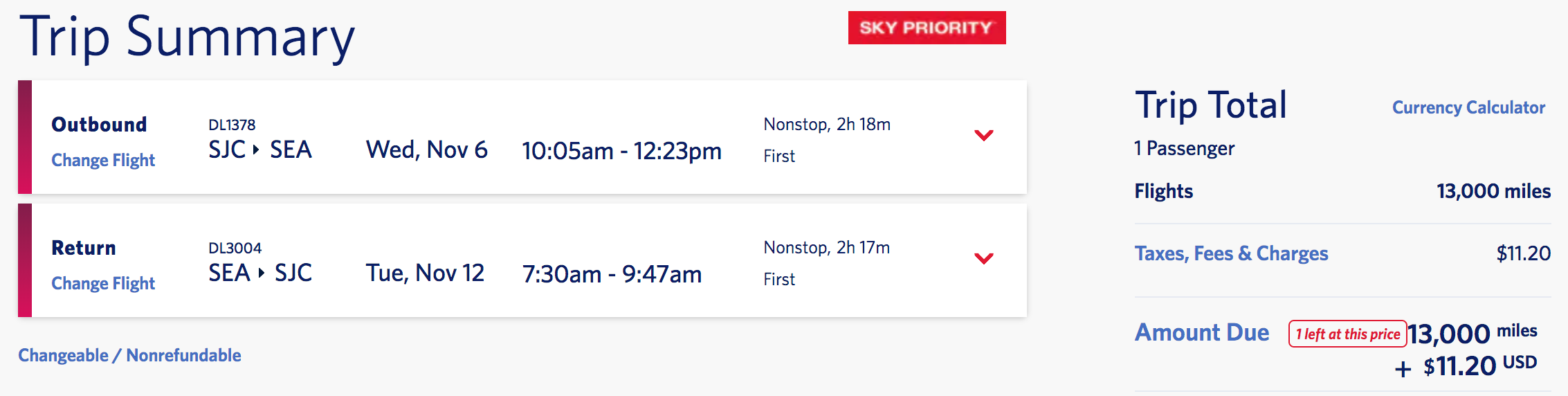Open Taxes, Fees & Charges breakdown
The height and width of the screenshot is (396, 1568).
point(1231,253)
